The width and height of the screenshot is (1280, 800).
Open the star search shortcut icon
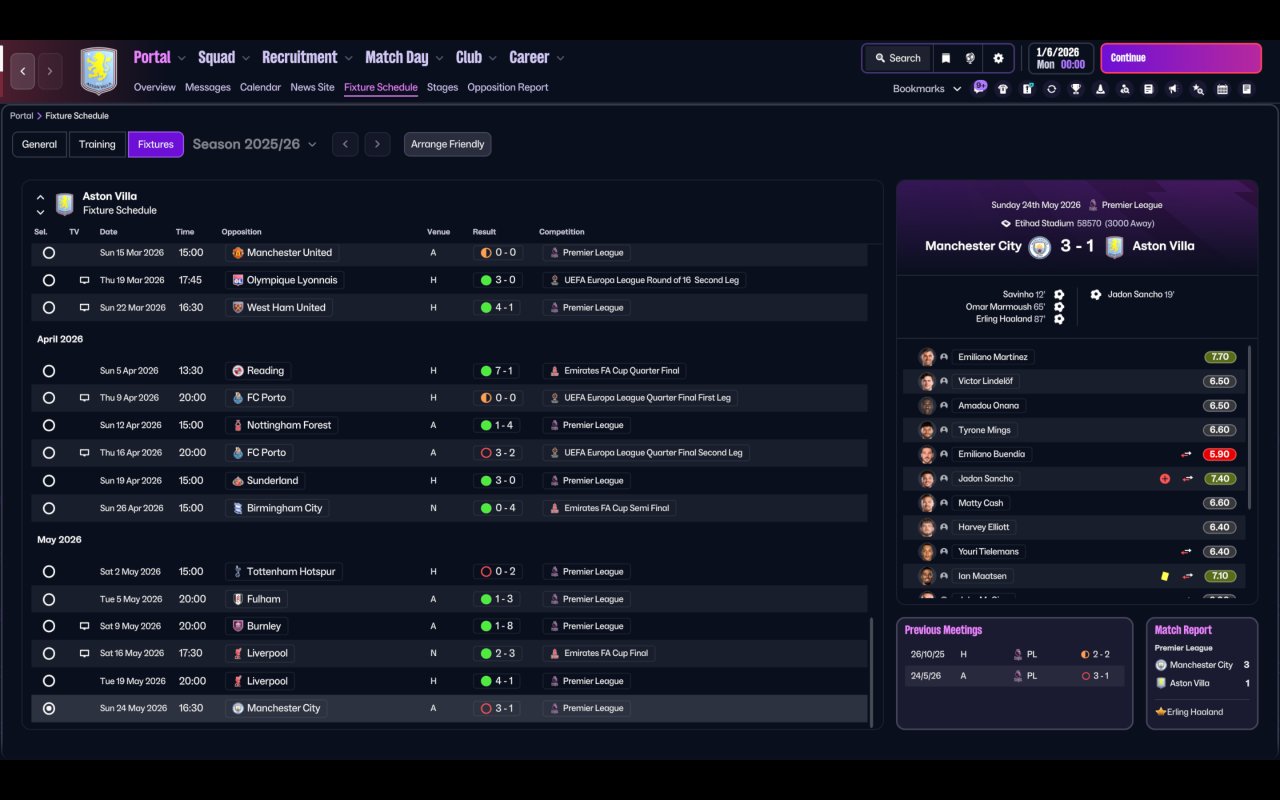click(1198, 89)
